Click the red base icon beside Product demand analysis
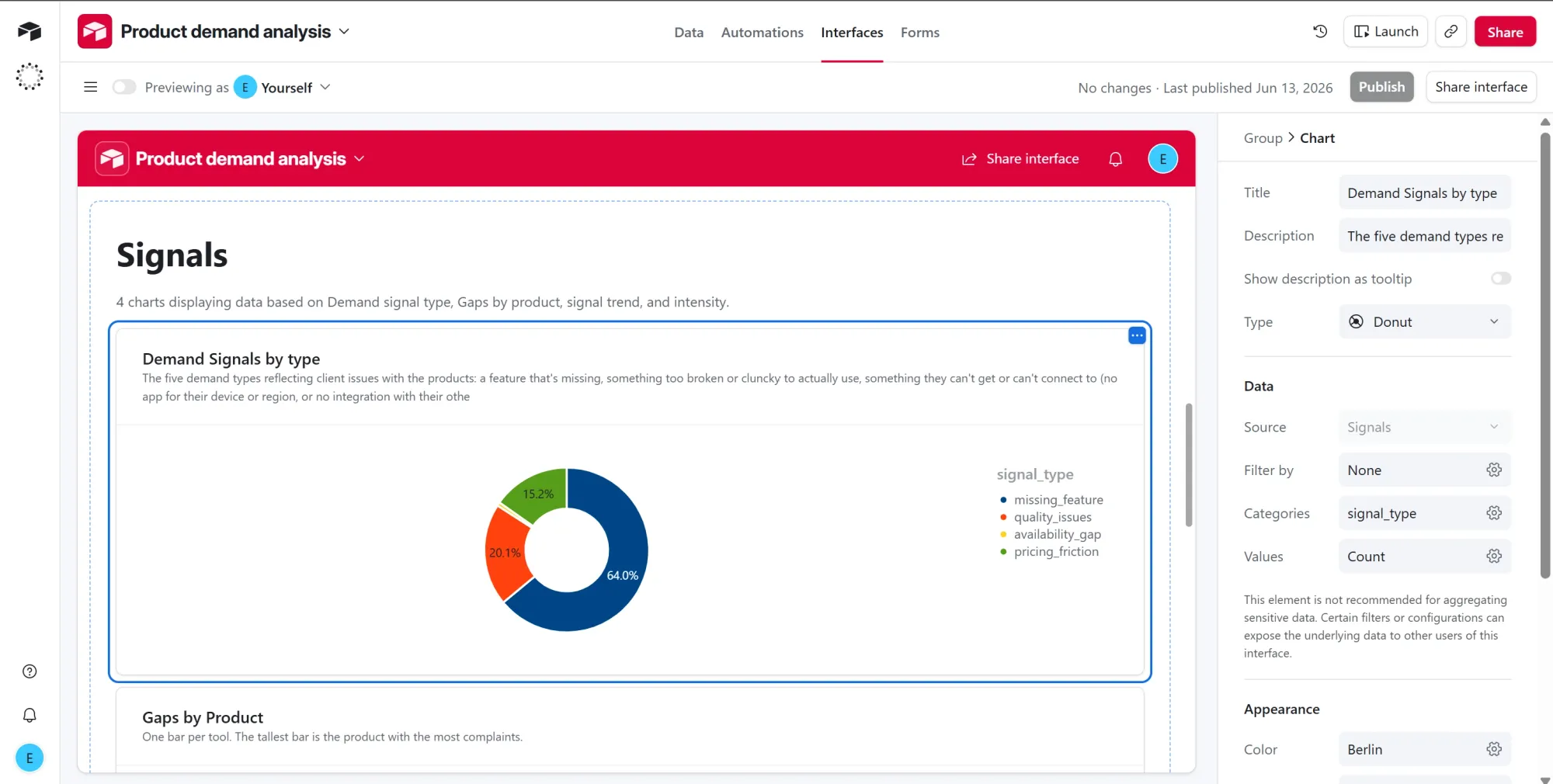Viewport: 1553px width, 784px height. [x=95, y=32]
